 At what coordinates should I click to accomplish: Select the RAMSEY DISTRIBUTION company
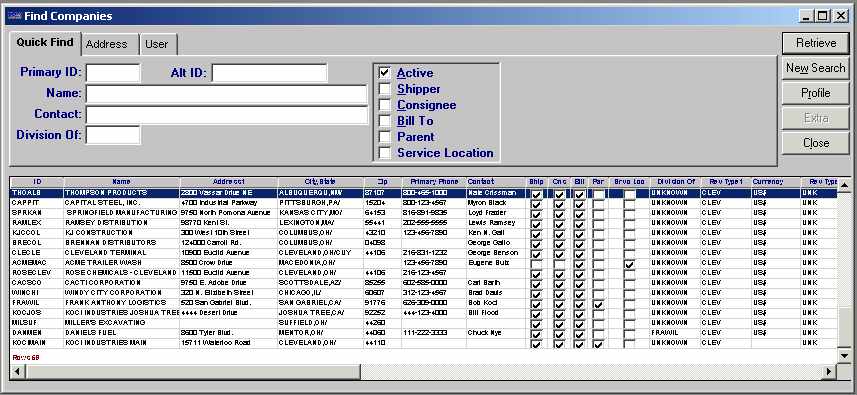[x=424, y=223]
